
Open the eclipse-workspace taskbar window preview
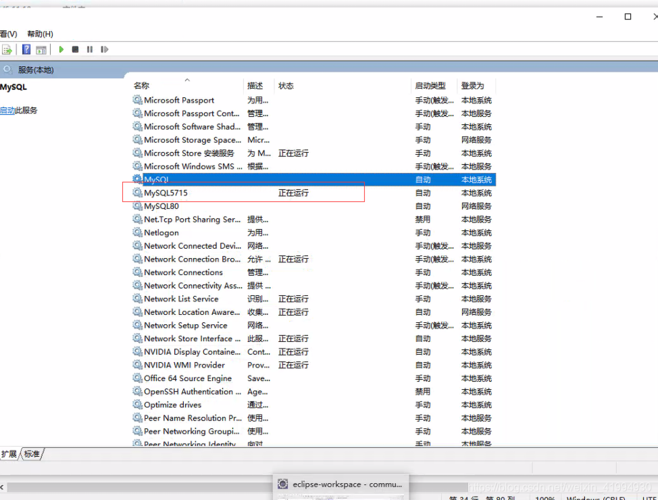[340, 486]
